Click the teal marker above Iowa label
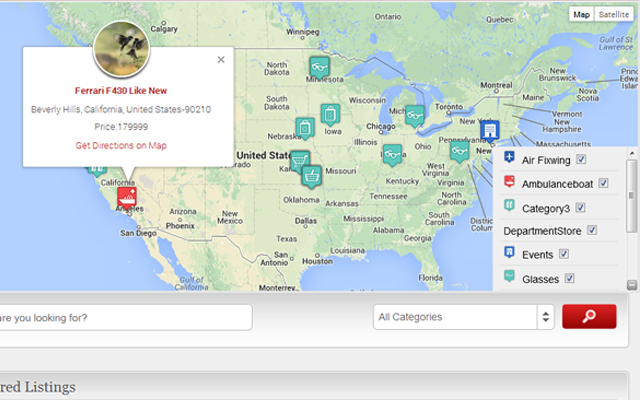Viewport: 640px width, 400px height. 330,115
